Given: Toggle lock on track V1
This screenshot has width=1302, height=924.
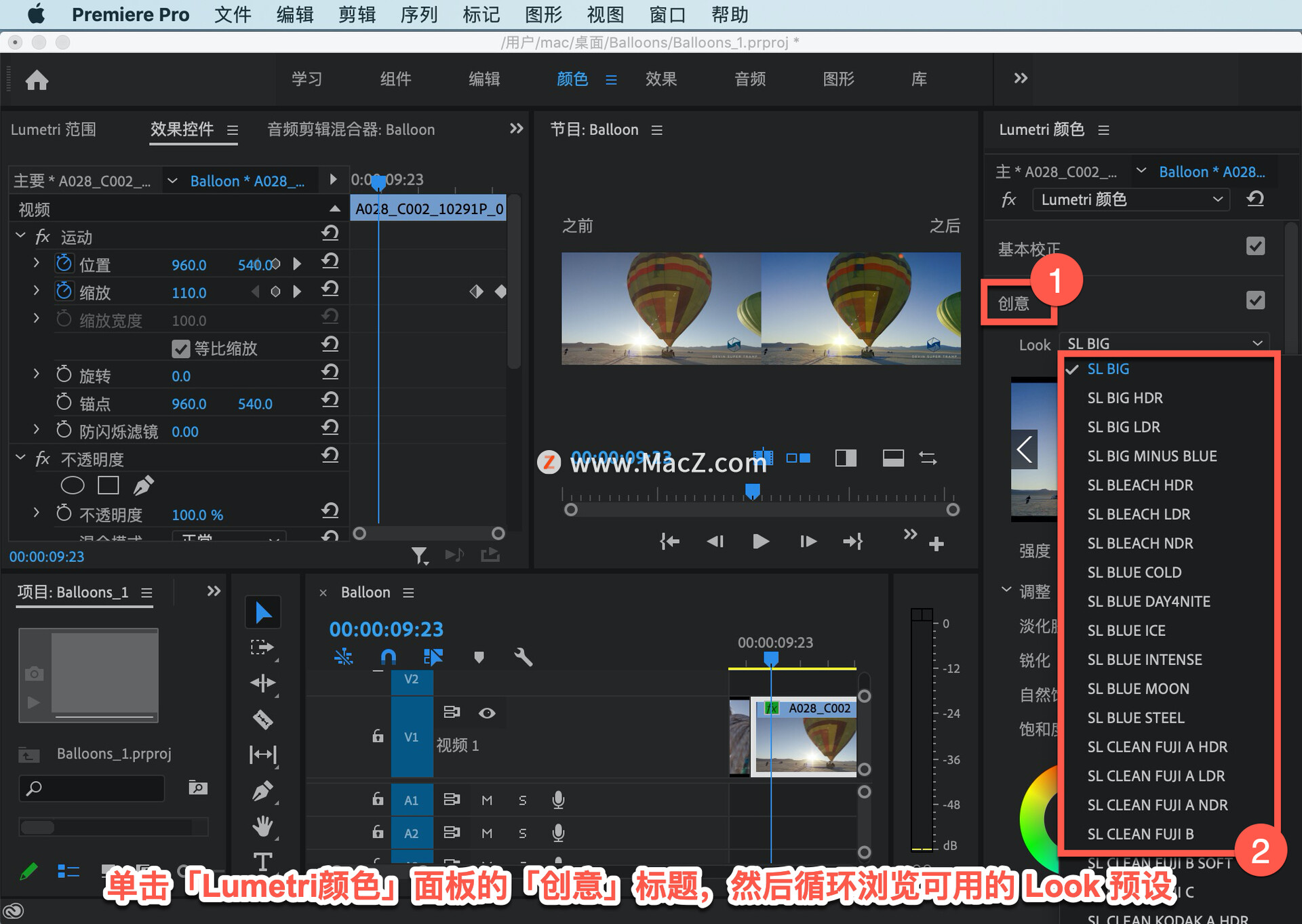Looking at the screenshot, I should [x=378, y=736].
